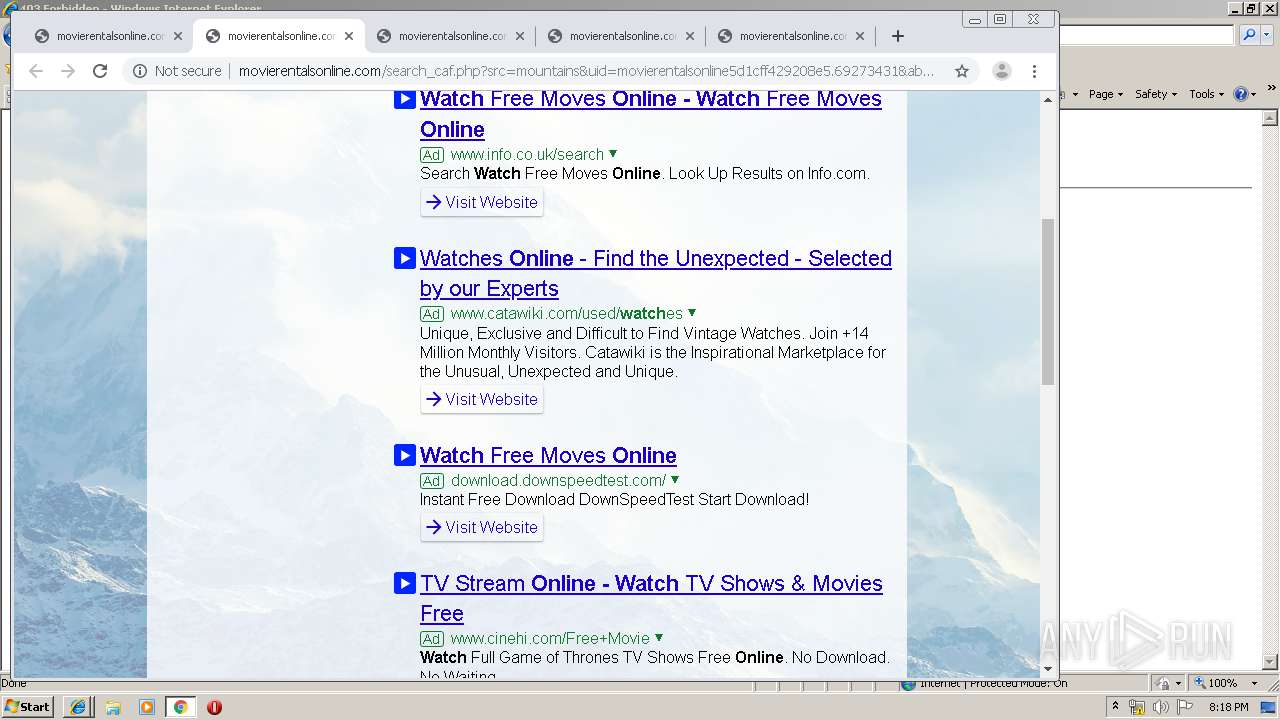Click Internet Explorer search magnifier button

tap(1249, 35)
